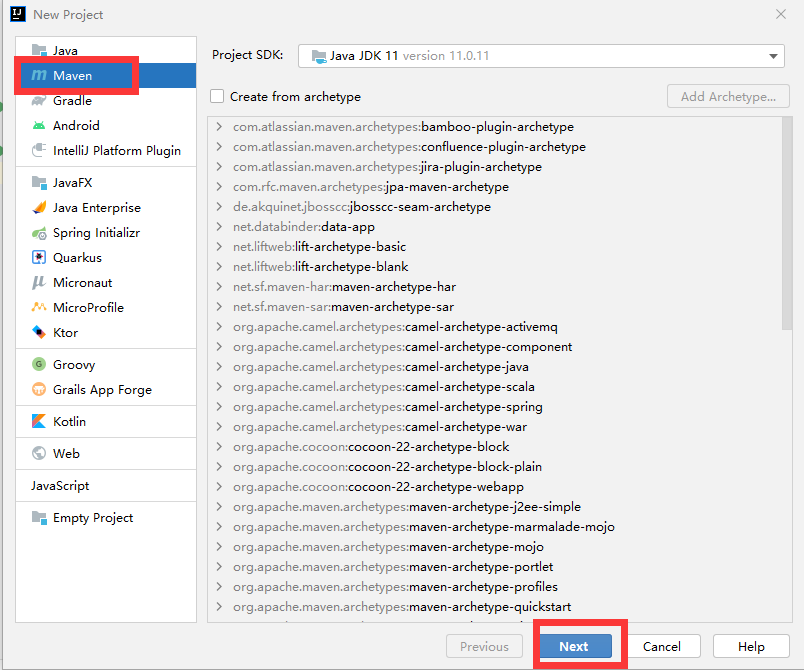Click the Kotlin K icon
The width and height of the screenshot is (804, 670).
39,421
